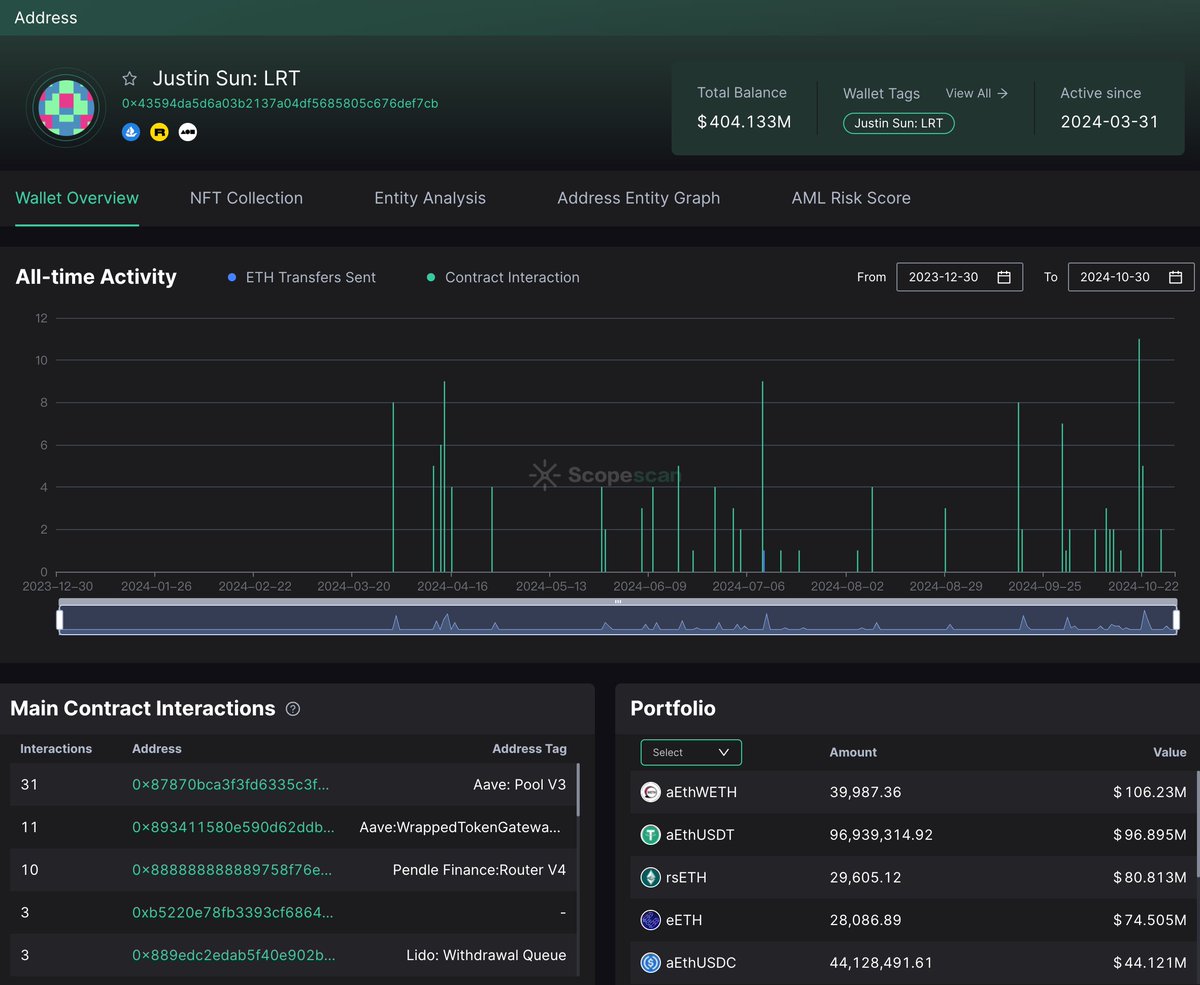Open the yellow badge icon under the address
The height and width of the screenshot is (985, 1200).
(159, 132)
